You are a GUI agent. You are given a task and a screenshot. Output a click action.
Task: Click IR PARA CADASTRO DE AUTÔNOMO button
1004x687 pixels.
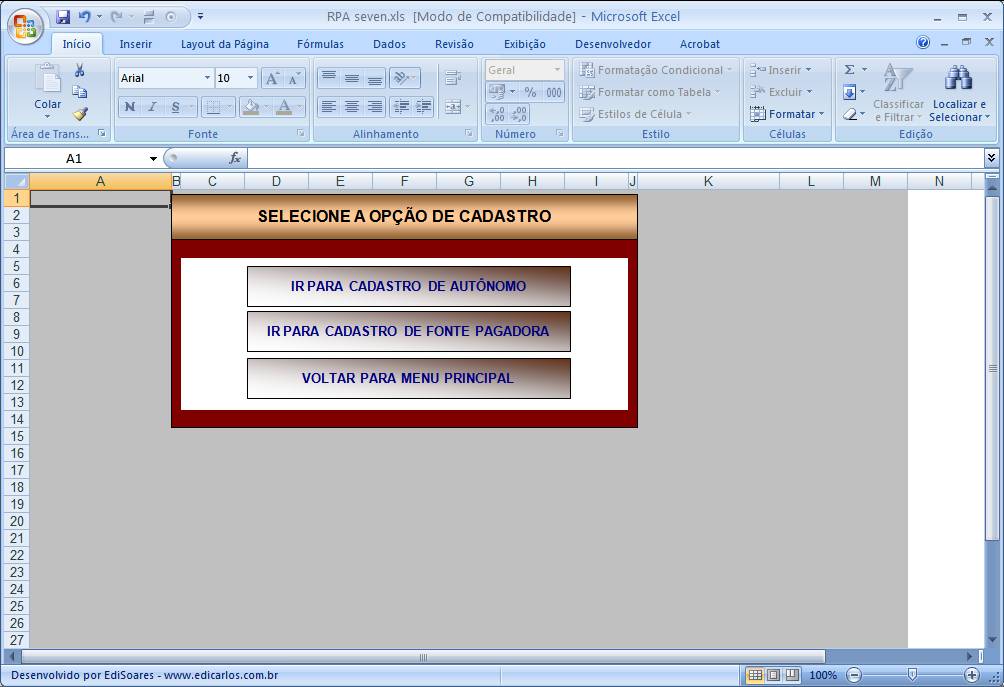point(408,286)
